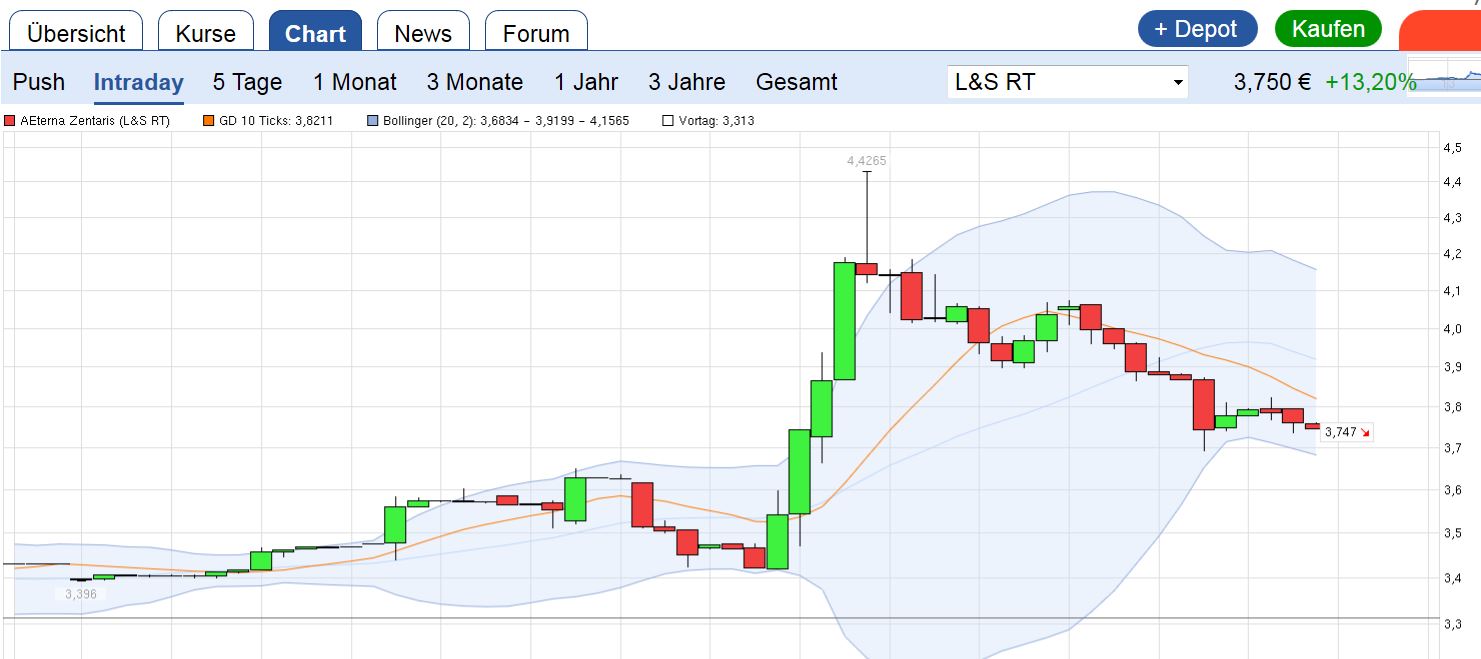This screenshot has width=1481, height=659.
Task: Click the red button beside Kaufen
Action: [1440, 31]
